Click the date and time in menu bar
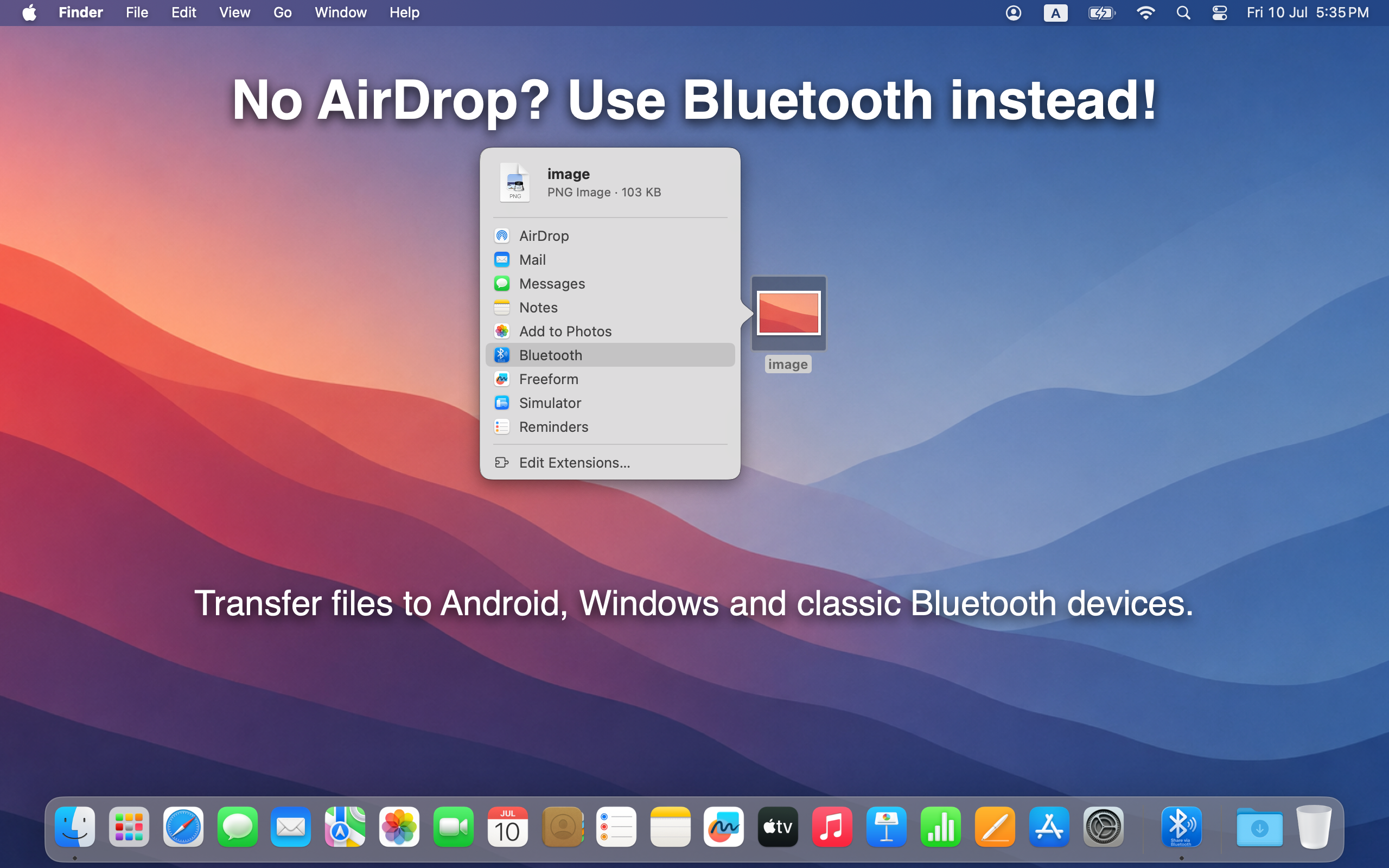This screenshot has height=868, width=1389. (1308, 12)
